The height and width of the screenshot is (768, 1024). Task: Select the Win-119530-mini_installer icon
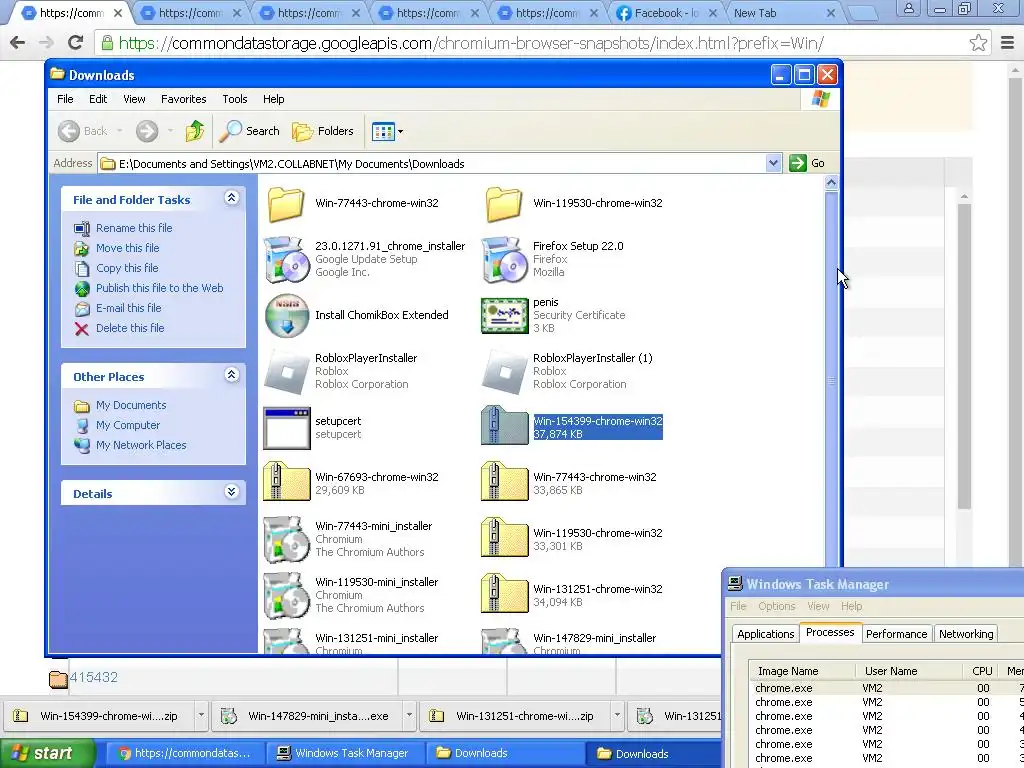coord(287,596)
